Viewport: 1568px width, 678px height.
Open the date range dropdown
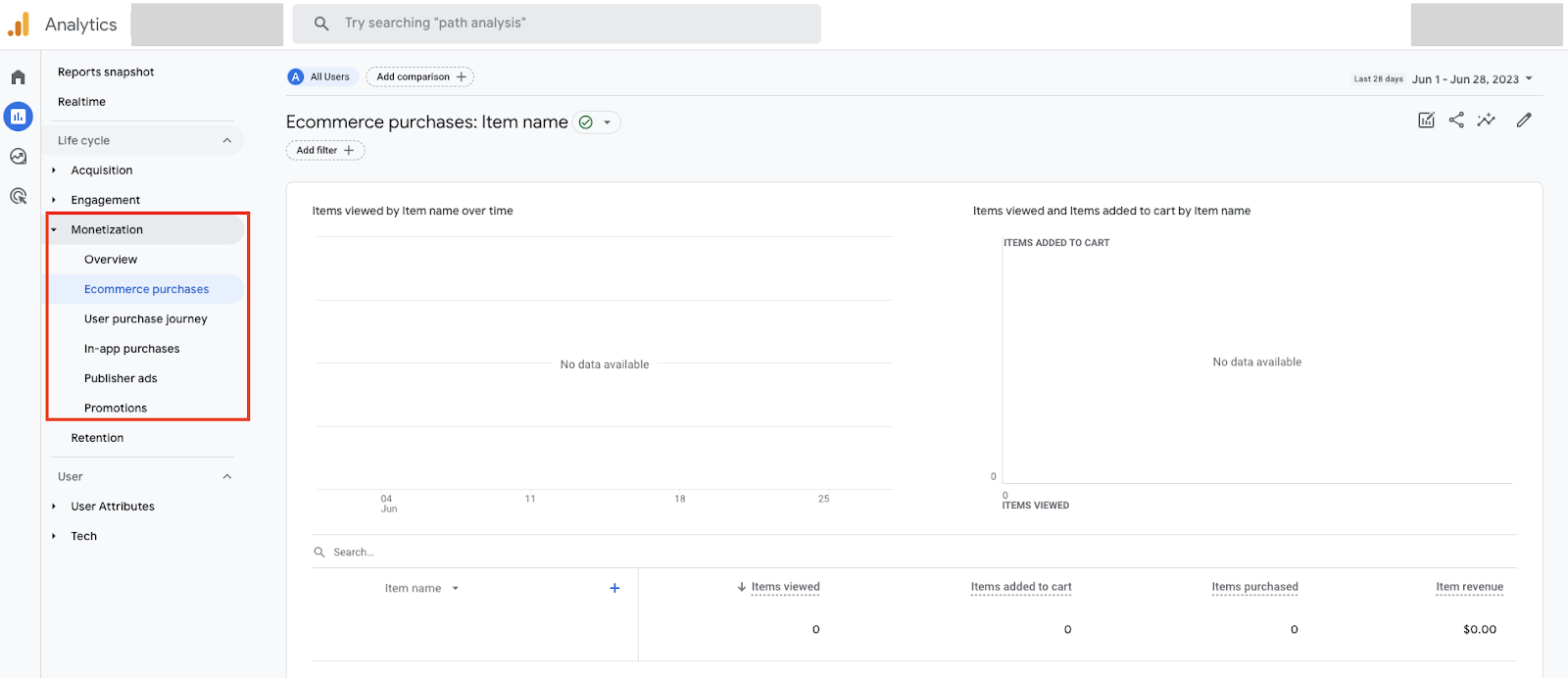1471,79
